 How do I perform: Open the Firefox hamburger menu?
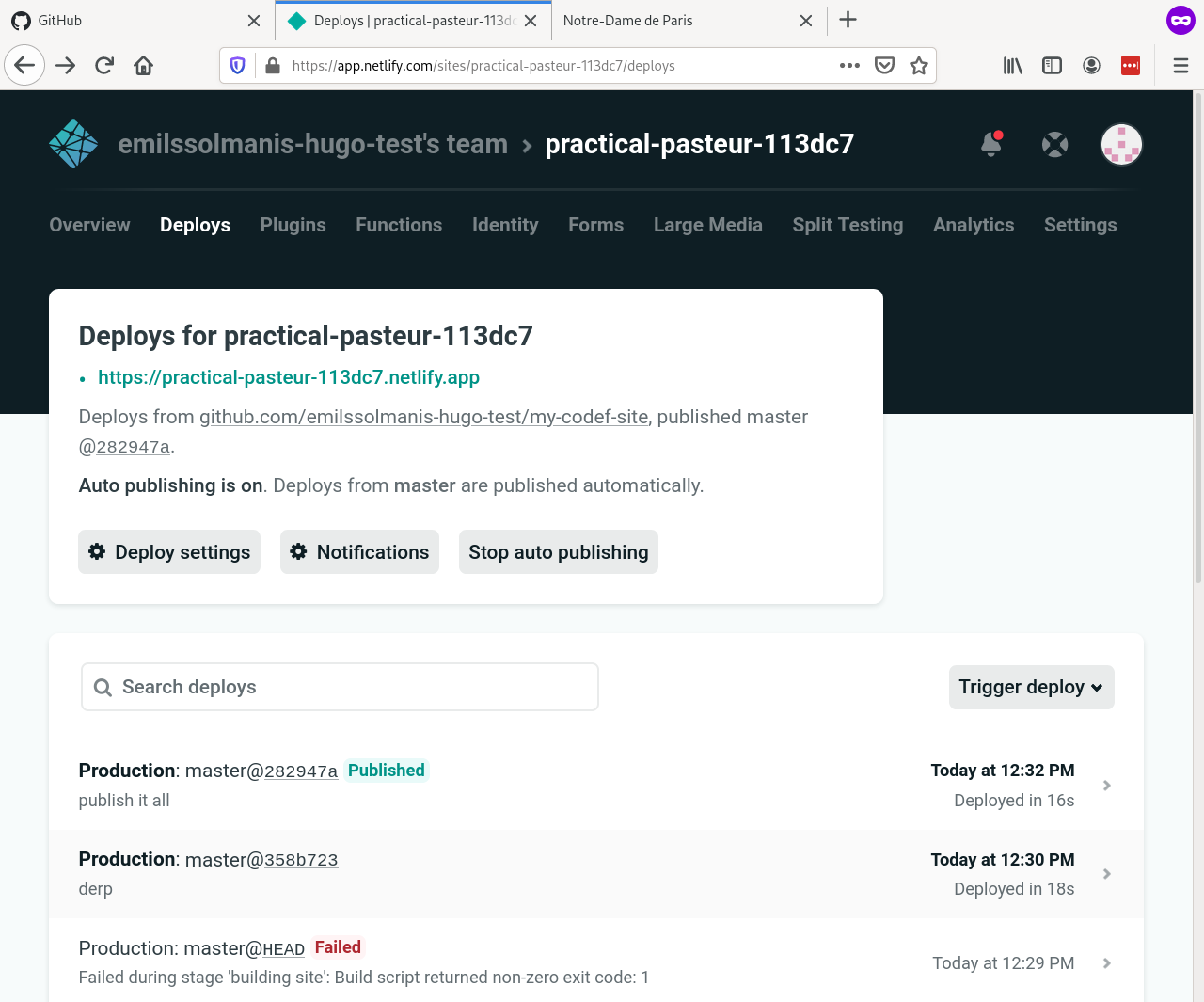[1181, 66]
